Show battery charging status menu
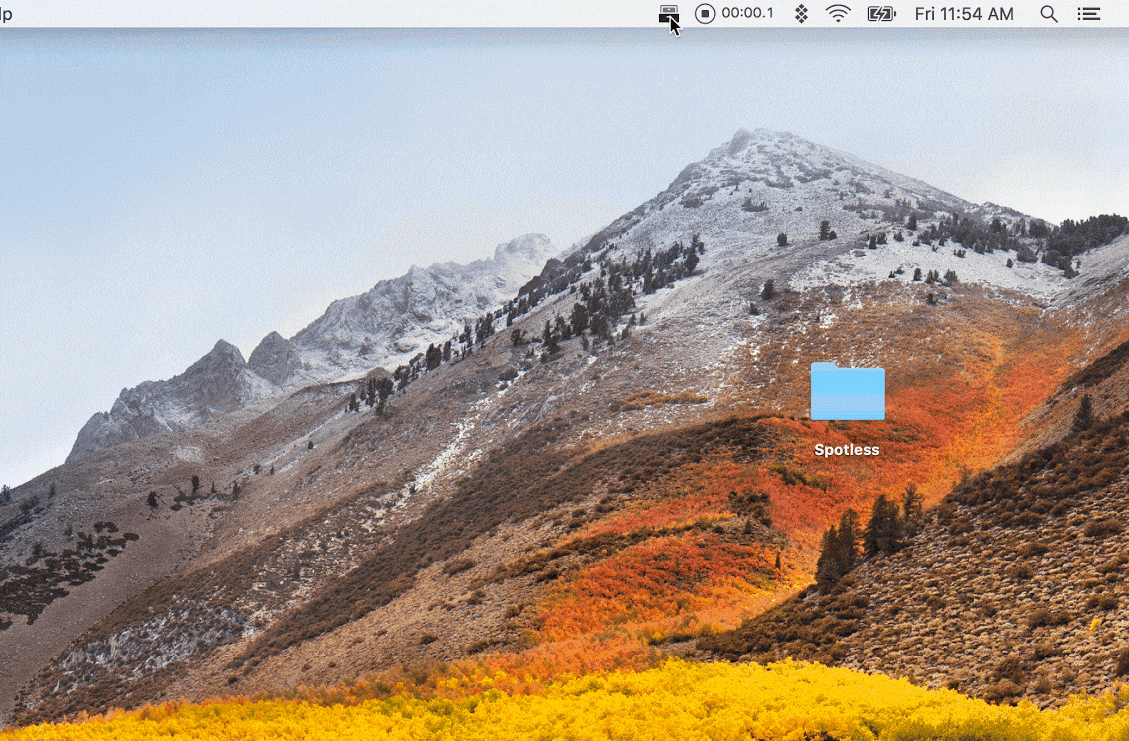Viewport: 1129px width, 741px height. click(881, 14)
